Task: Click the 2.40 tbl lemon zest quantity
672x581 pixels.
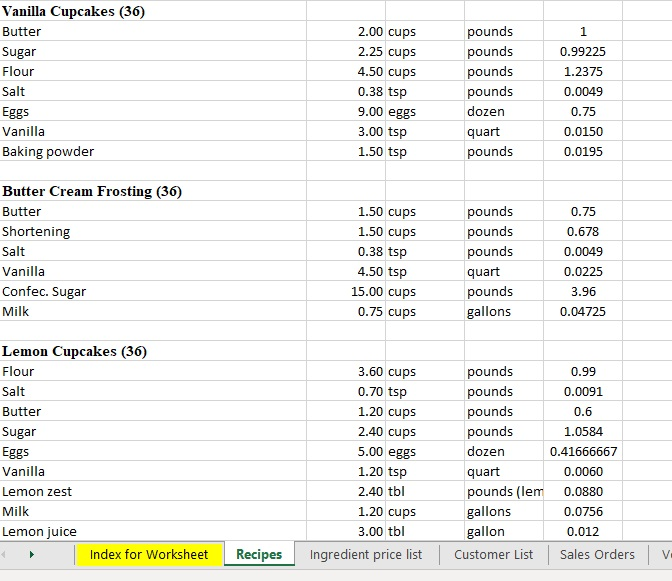Action: [x=346, y=491]
